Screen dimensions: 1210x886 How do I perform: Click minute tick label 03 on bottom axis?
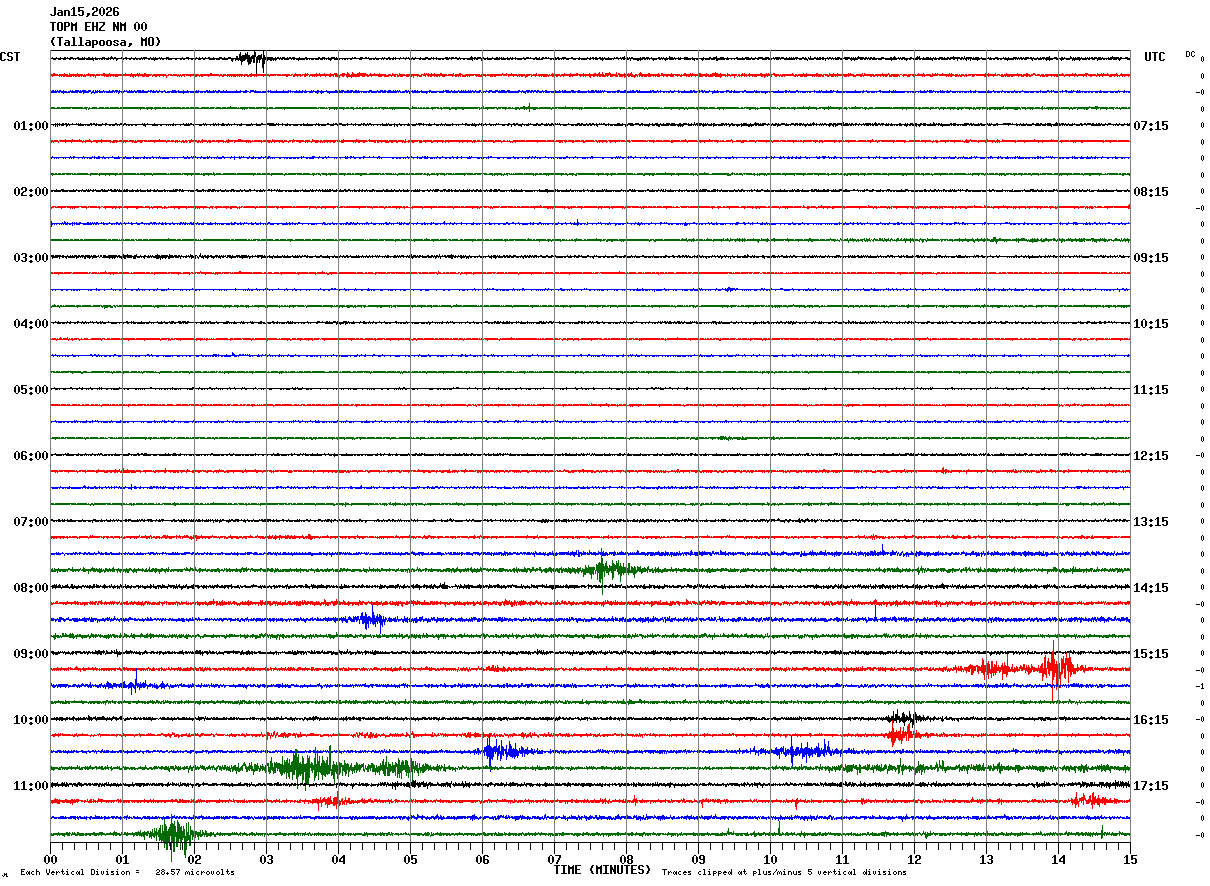pyautogui.click(x=266, y=859)
